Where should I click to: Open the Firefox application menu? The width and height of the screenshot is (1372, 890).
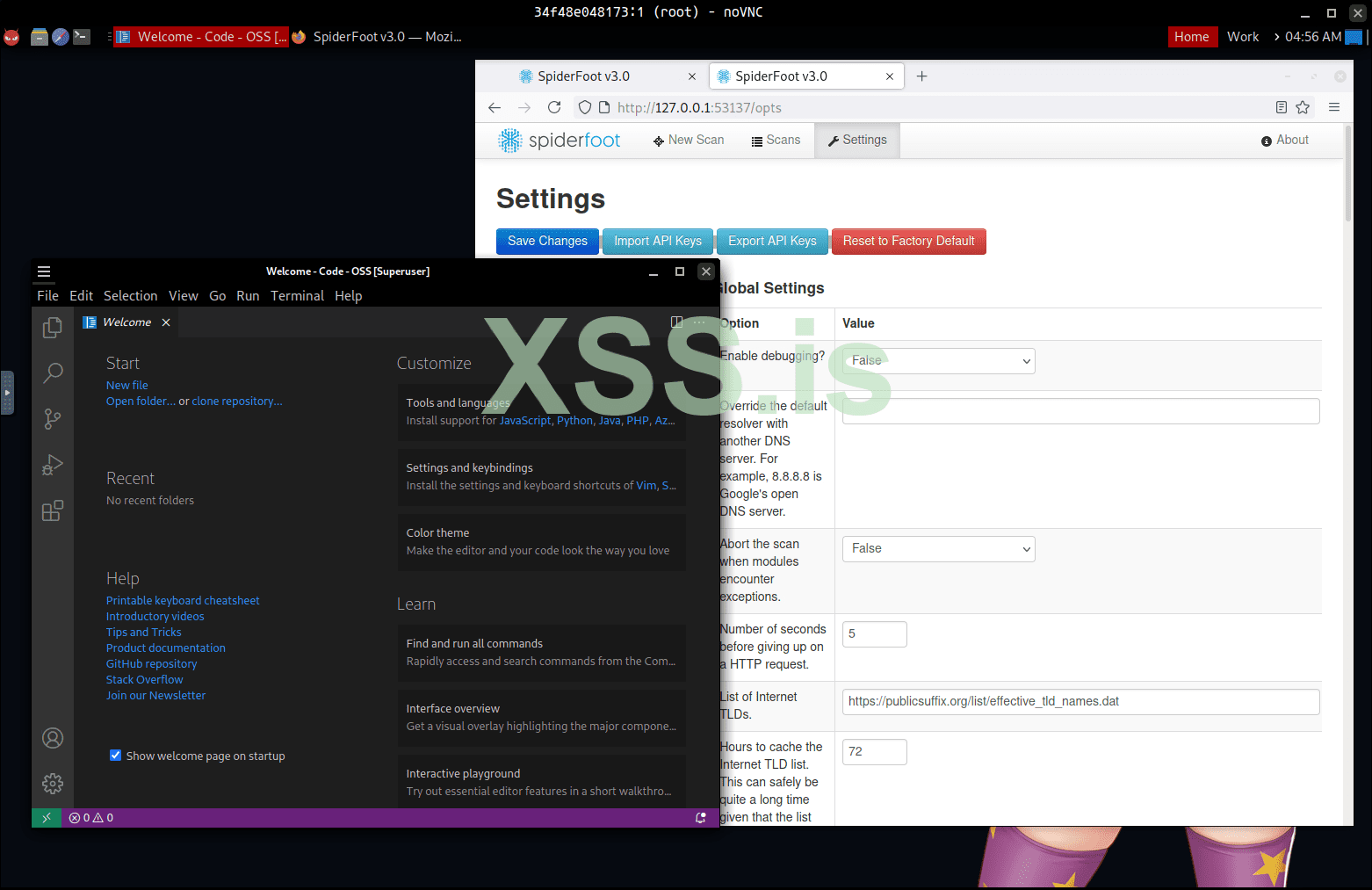tap(1334, 106)
